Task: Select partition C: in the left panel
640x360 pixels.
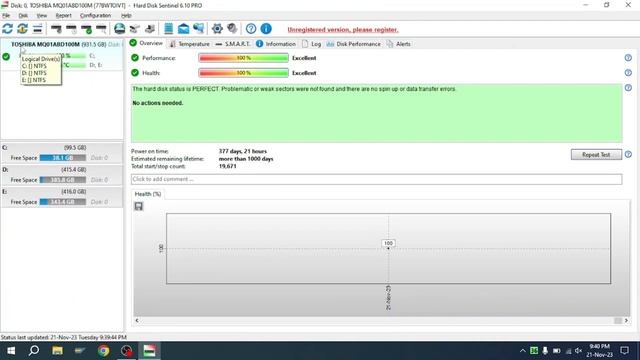Action: click(x=62, y=153)
